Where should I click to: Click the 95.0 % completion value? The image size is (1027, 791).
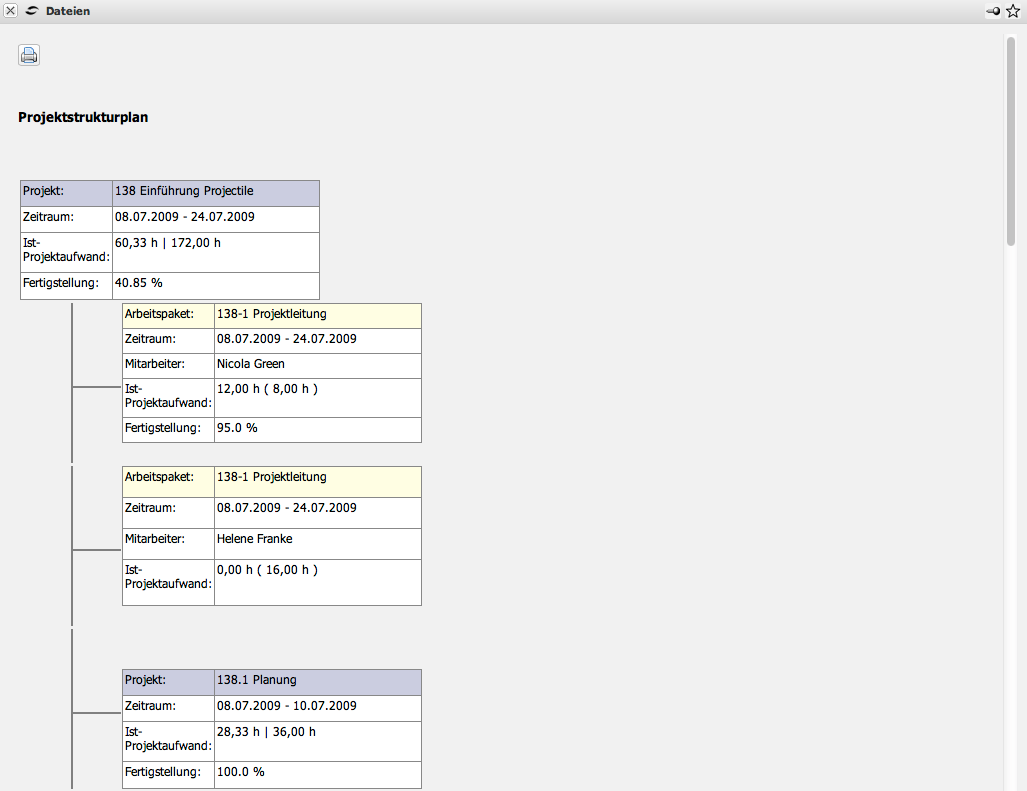click(237, 428)
